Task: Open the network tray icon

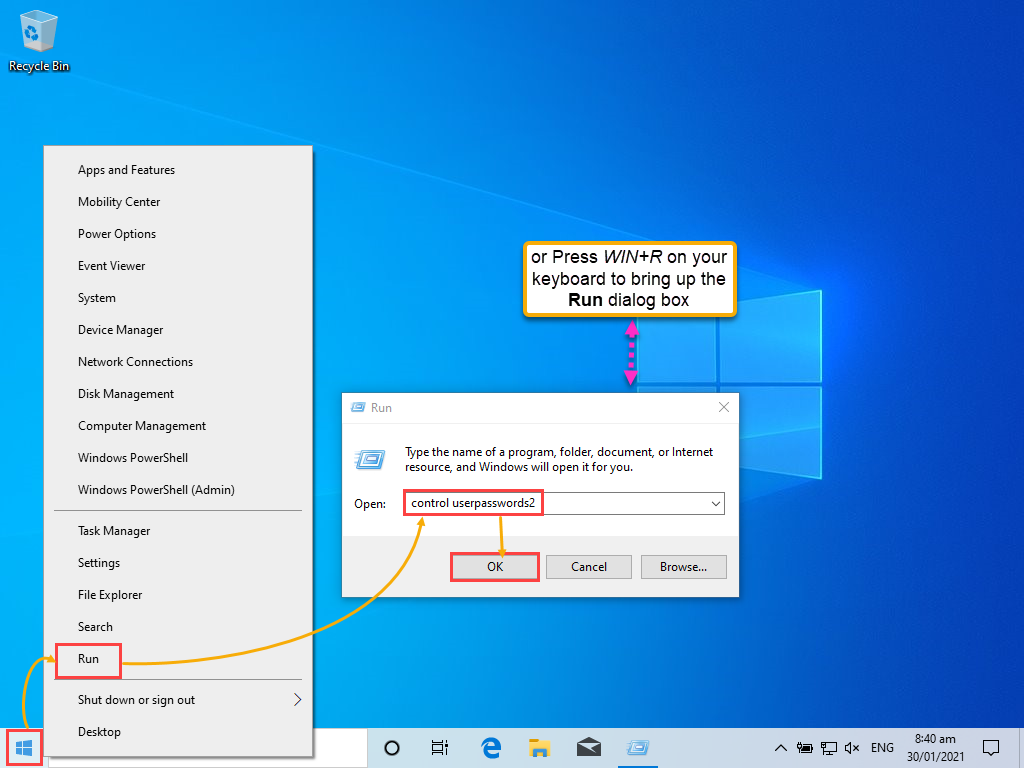Action: pyautogui.click(x=829, y=748)
